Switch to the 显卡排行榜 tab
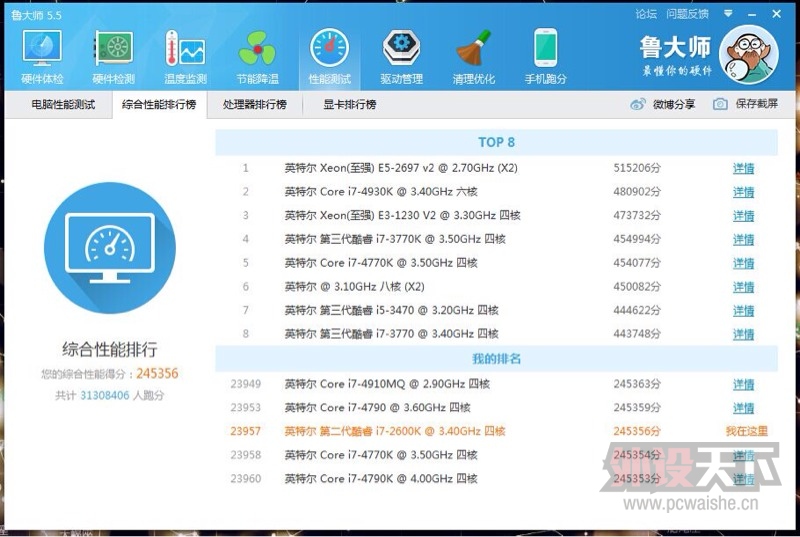This screenshot has width=800, height=537. (350, 105)
